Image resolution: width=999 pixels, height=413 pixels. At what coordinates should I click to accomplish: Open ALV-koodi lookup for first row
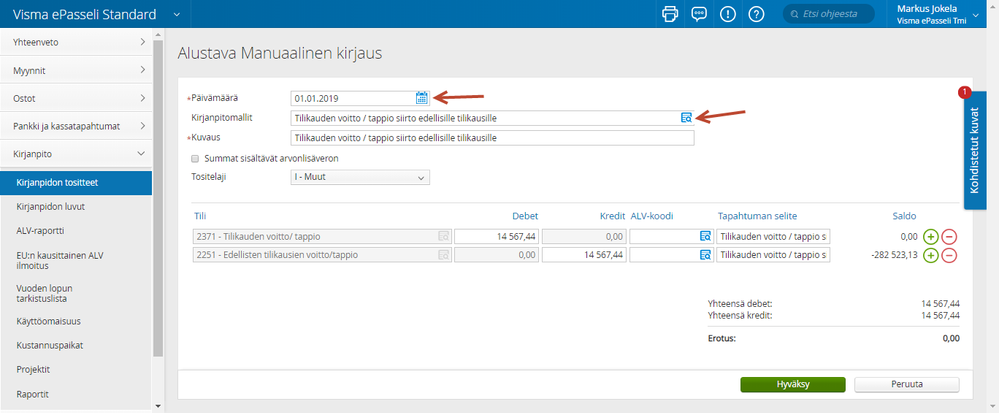pyautogui.click(x=705, y=236)
